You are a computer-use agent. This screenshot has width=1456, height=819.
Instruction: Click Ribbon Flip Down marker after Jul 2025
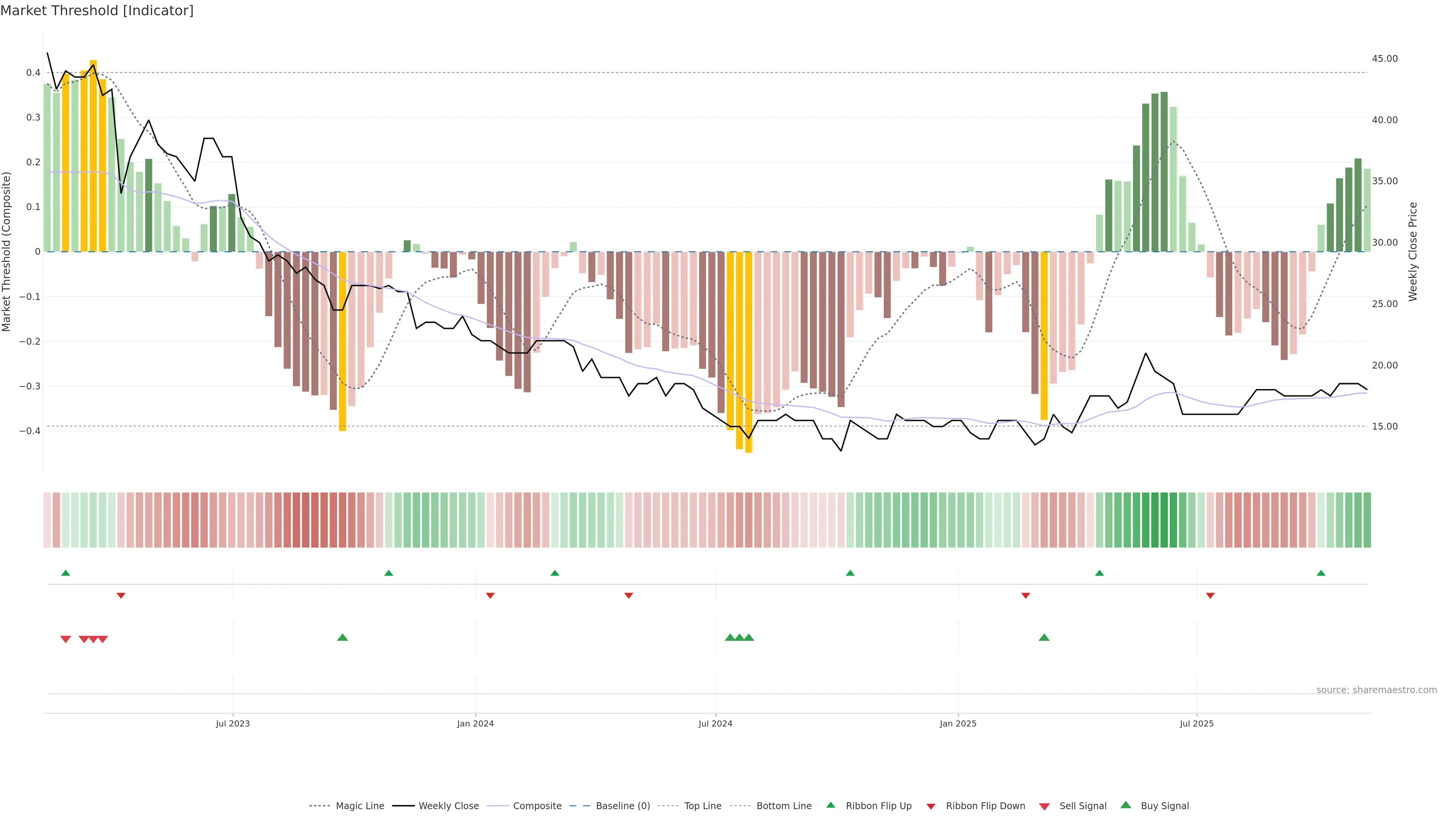click(1210, 596)
